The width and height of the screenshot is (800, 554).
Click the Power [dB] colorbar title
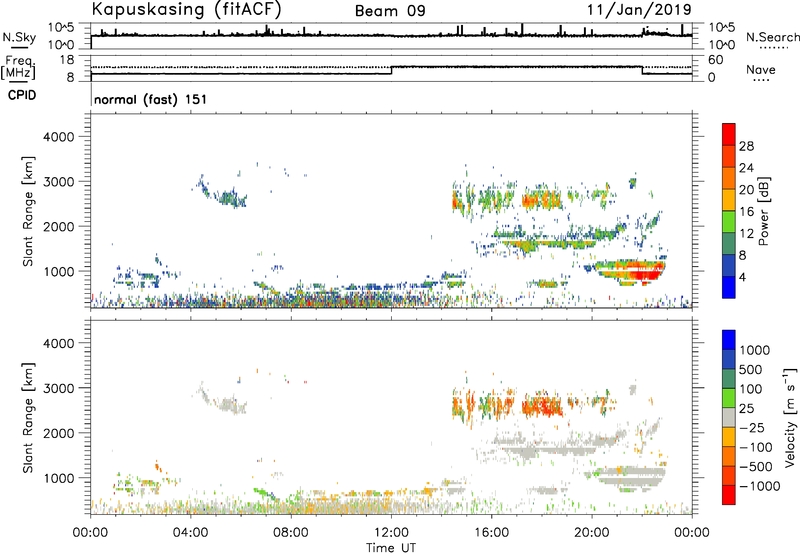pos(763,211)
